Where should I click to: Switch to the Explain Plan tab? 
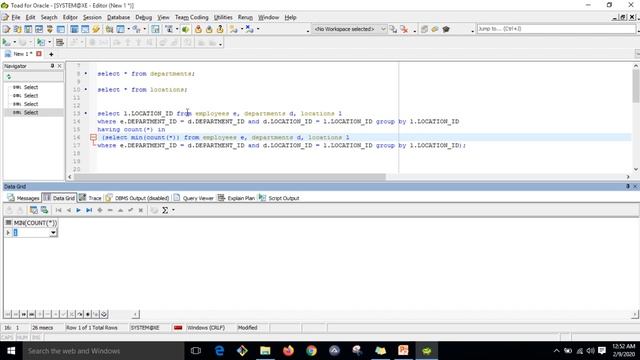click(x=236, y=198)
